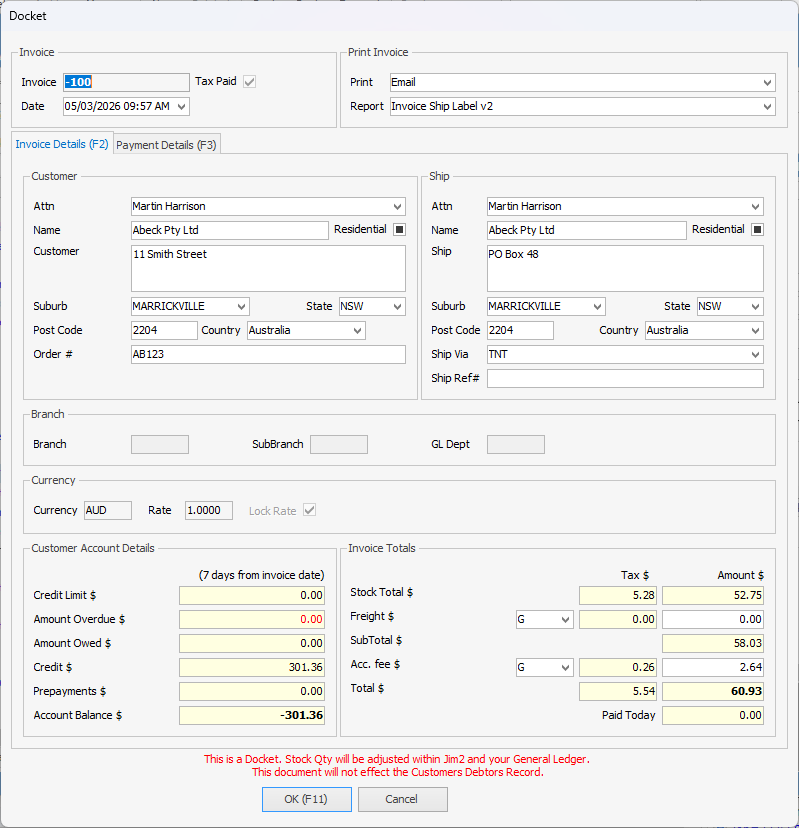The width and height of the screenshot is (799, 828).
Task: Expand Ship Attn dropdown
Action: (756, 206)
